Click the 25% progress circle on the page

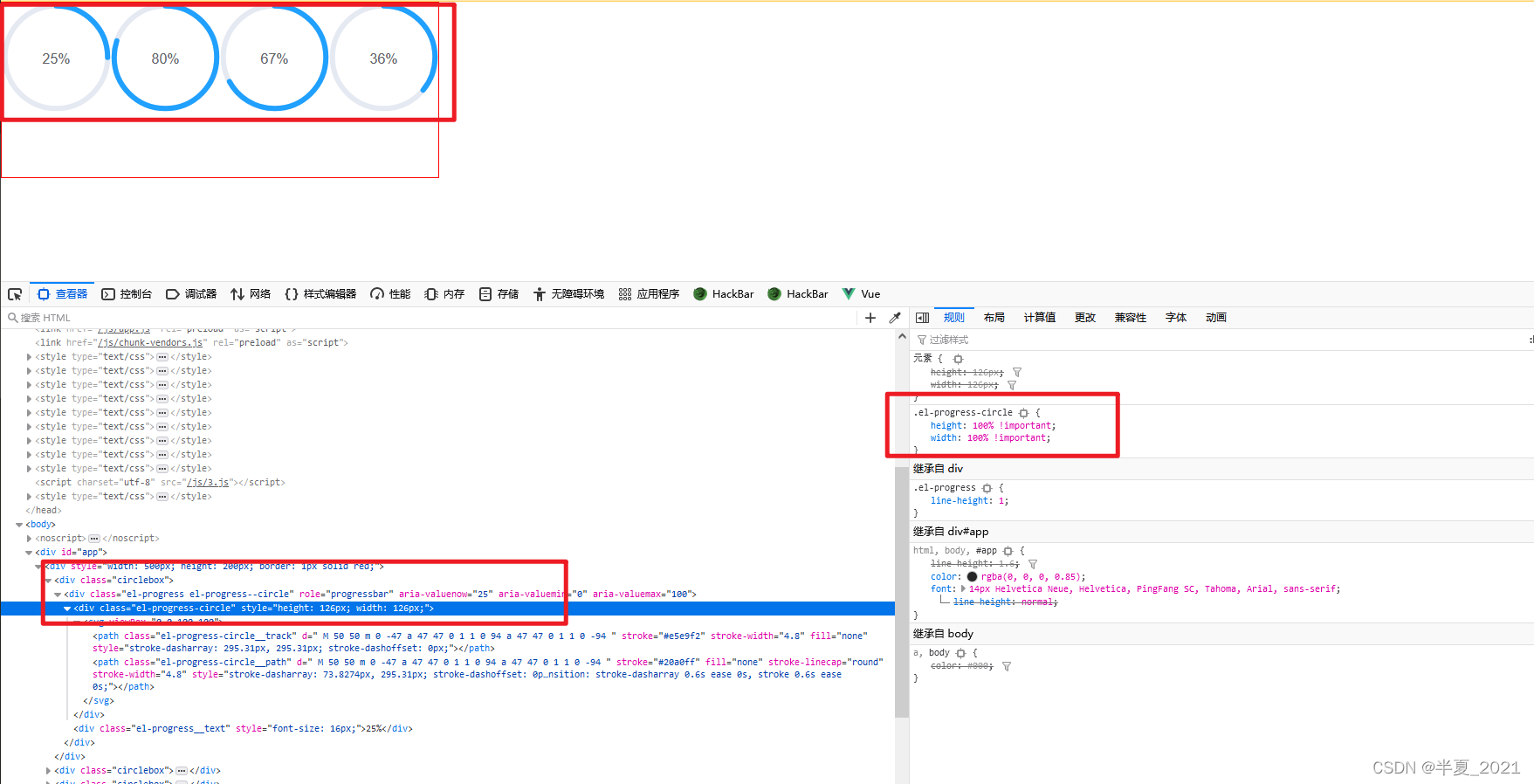click(56, 58)
